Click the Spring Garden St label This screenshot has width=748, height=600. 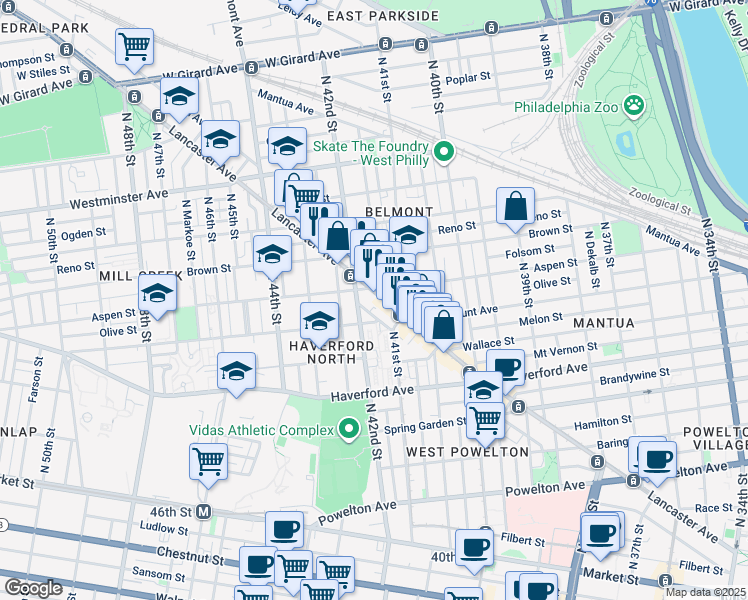pos(425,425)
